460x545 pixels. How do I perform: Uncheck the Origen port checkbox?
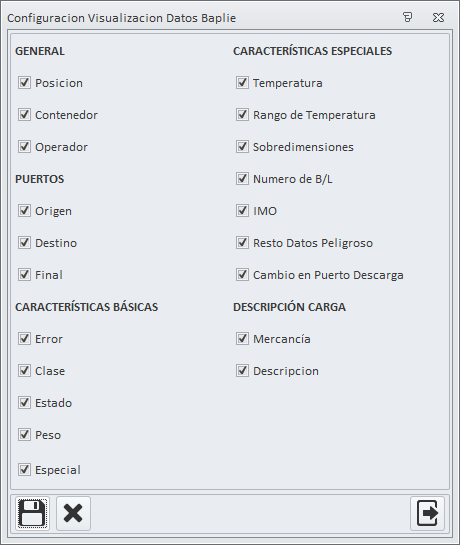pyautogui.click(x=24, y=211)
